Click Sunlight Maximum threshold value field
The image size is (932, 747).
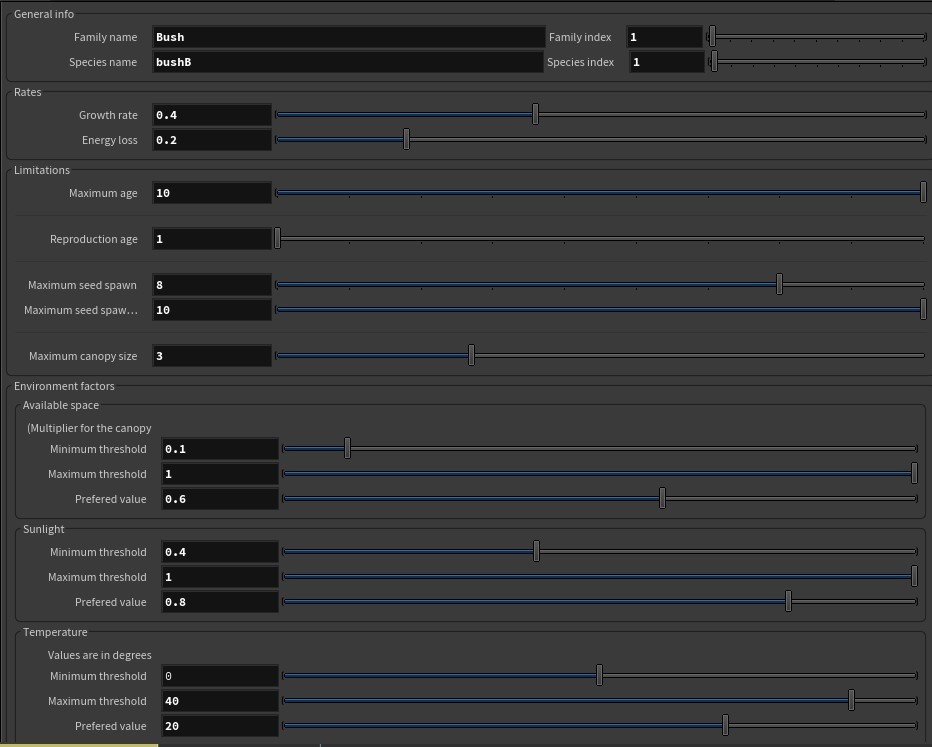click(220, 576)
